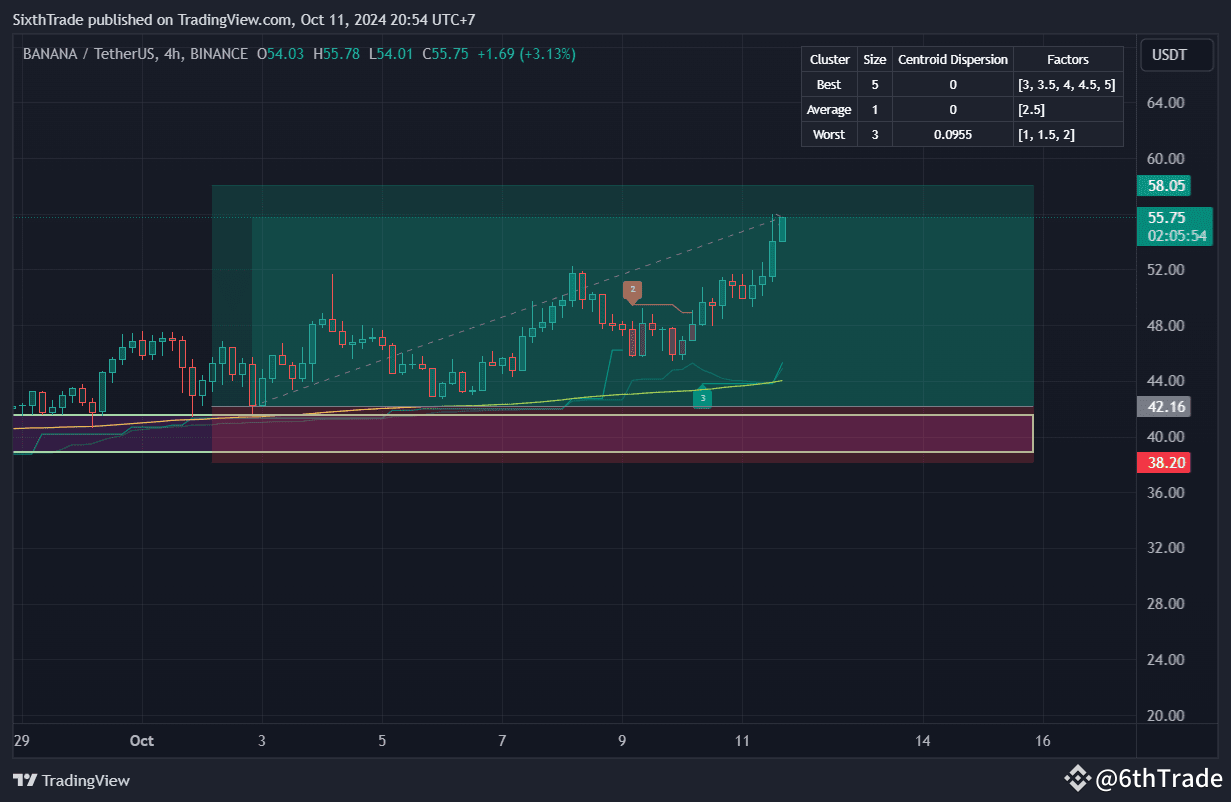Expand the Factors column in the cluster table
1231x802 pixels.
[x=1068, y=59]
